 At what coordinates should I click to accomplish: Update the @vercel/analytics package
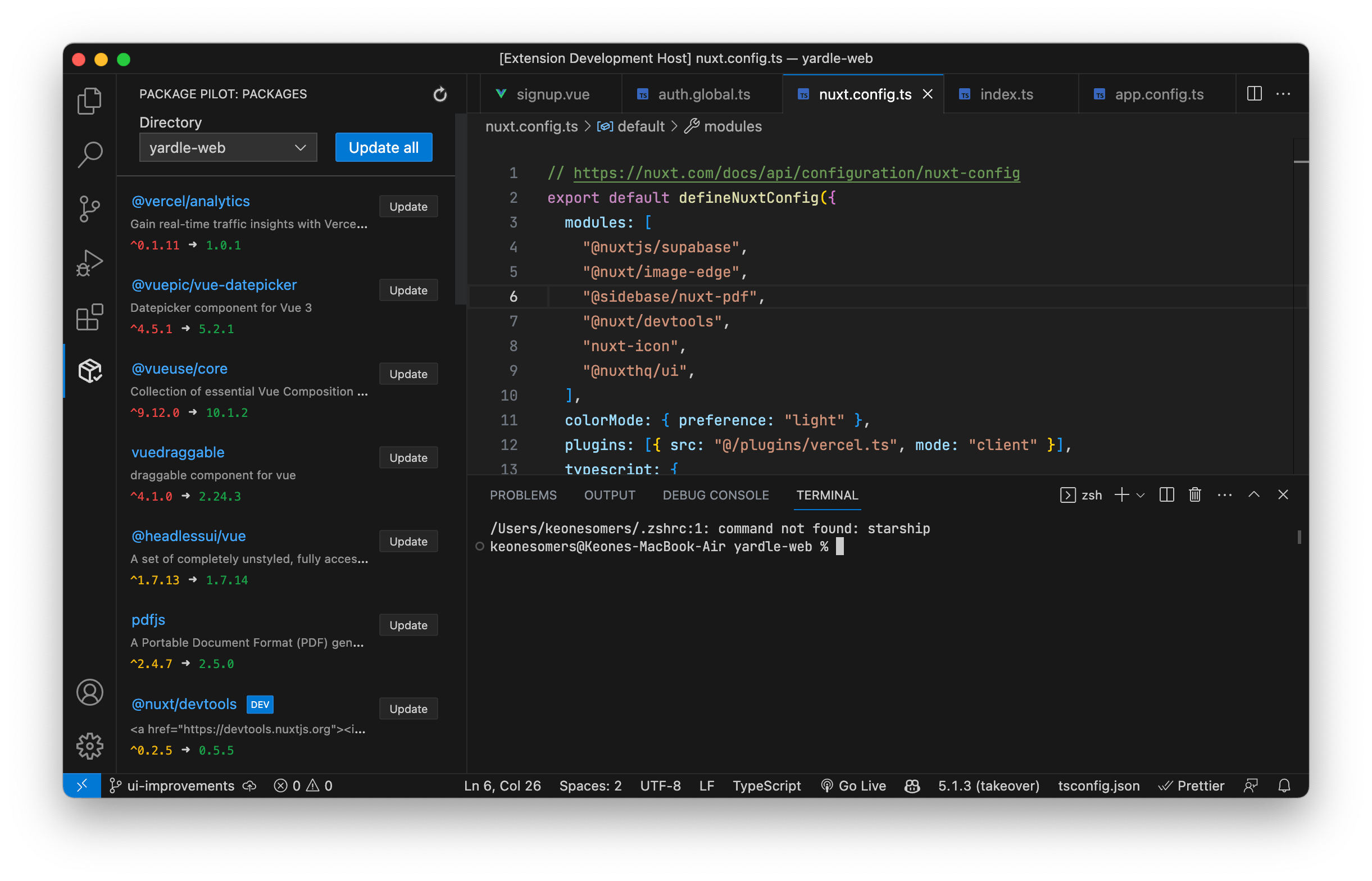click(x=408, y=207)
